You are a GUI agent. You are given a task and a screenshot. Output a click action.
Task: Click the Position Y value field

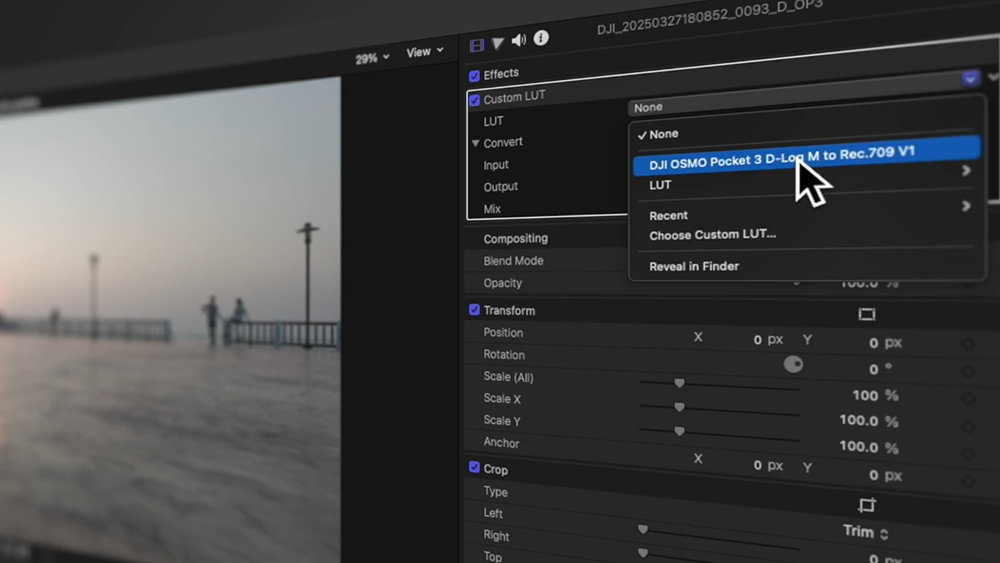886,343
